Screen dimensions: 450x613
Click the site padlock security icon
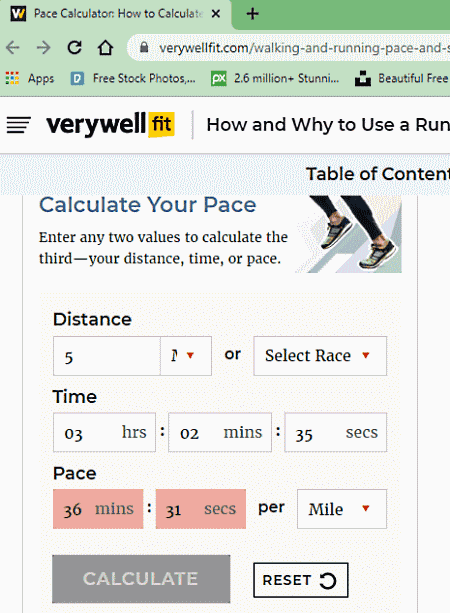click(x=144, y=48)
